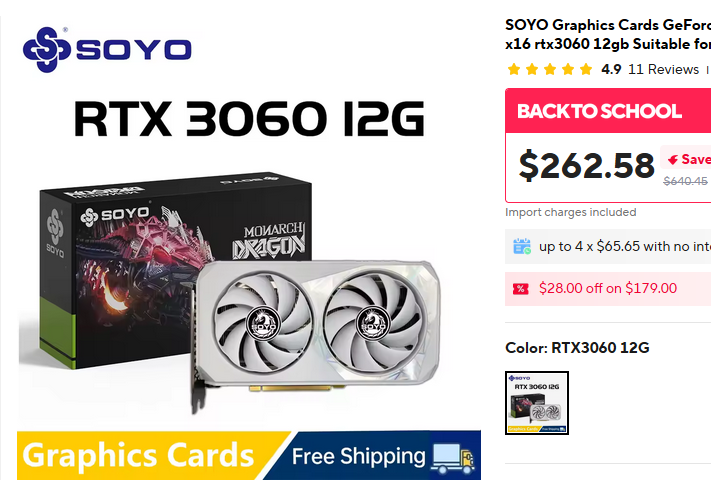Click the red percent coupon icon
Screen dimensions: 711x504
click(x=521, y=289)
